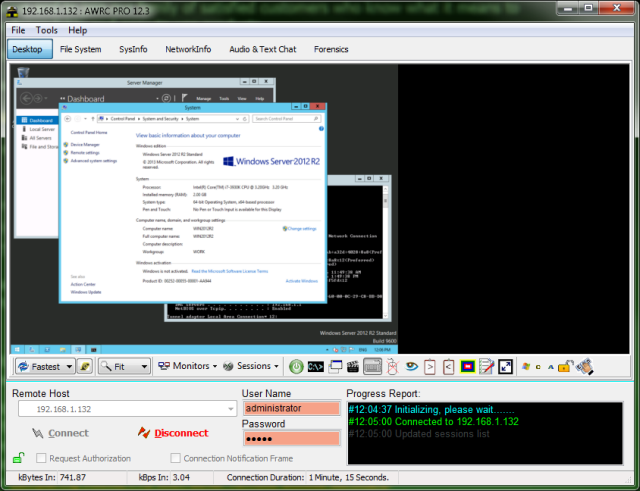Click the small yellow C key icon
640x491 pixels.
point(538,367)
